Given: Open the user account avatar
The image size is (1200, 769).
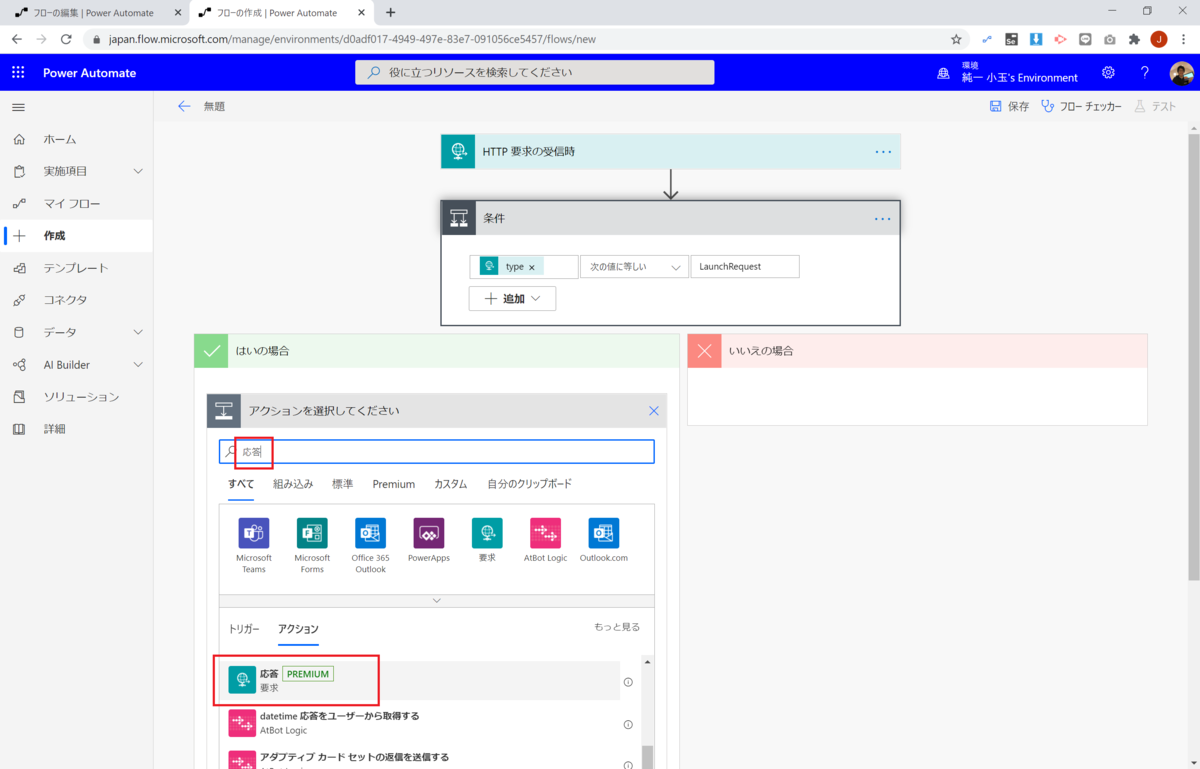Looking at the screenshot, I should [1181, 73].
